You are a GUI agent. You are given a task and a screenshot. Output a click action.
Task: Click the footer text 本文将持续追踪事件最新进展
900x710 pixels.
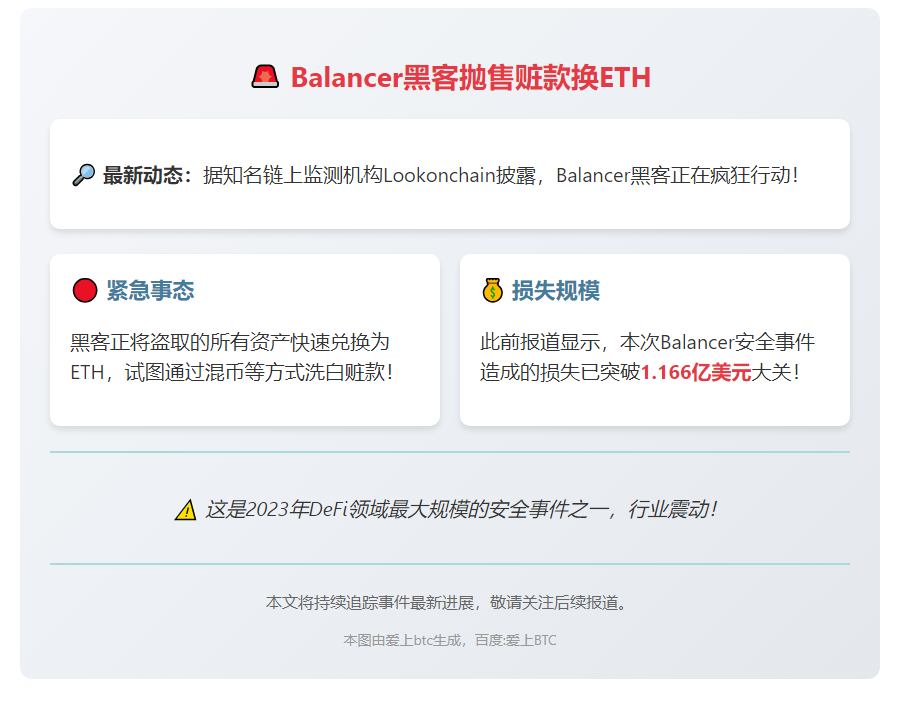(370, 603)
